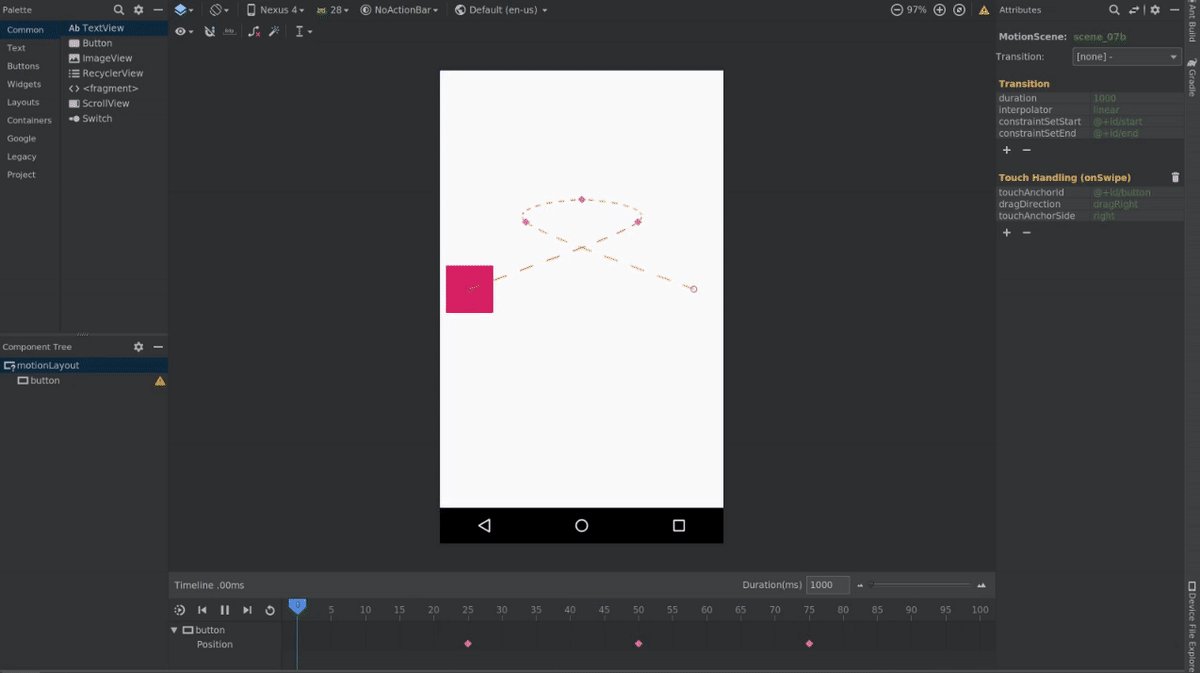
Task: Click the zoom-in icon above Attributes
Action: click(x=938, y=9)
